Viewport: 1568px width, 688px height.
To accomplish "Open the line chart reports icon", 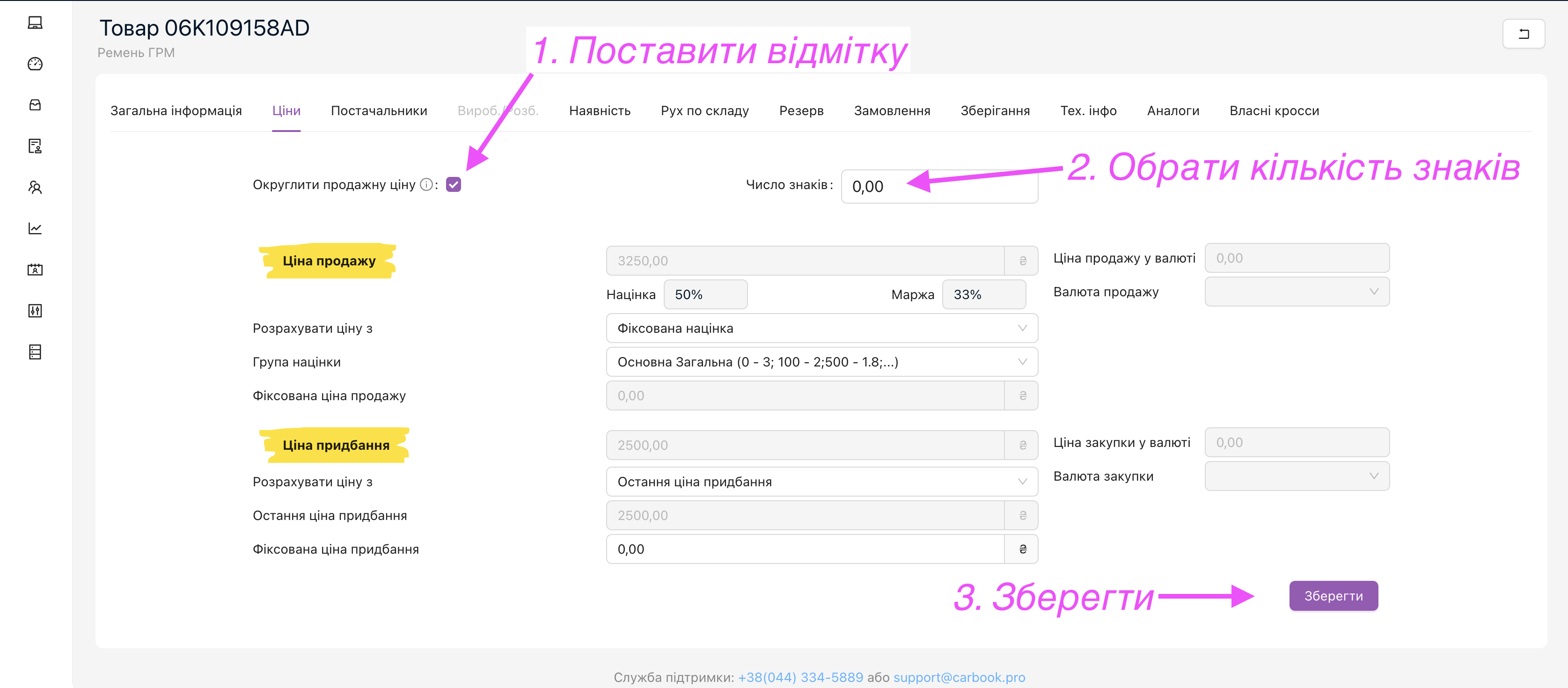I will click(35, 228).
